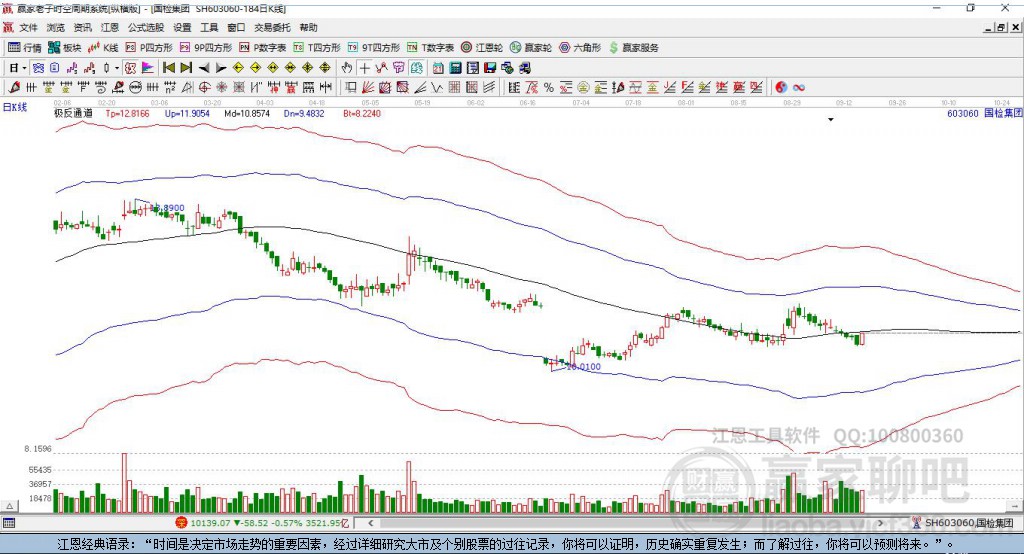
Task: Open the 赢家轮 wheel tool
Action: click(x=531, y=48)
